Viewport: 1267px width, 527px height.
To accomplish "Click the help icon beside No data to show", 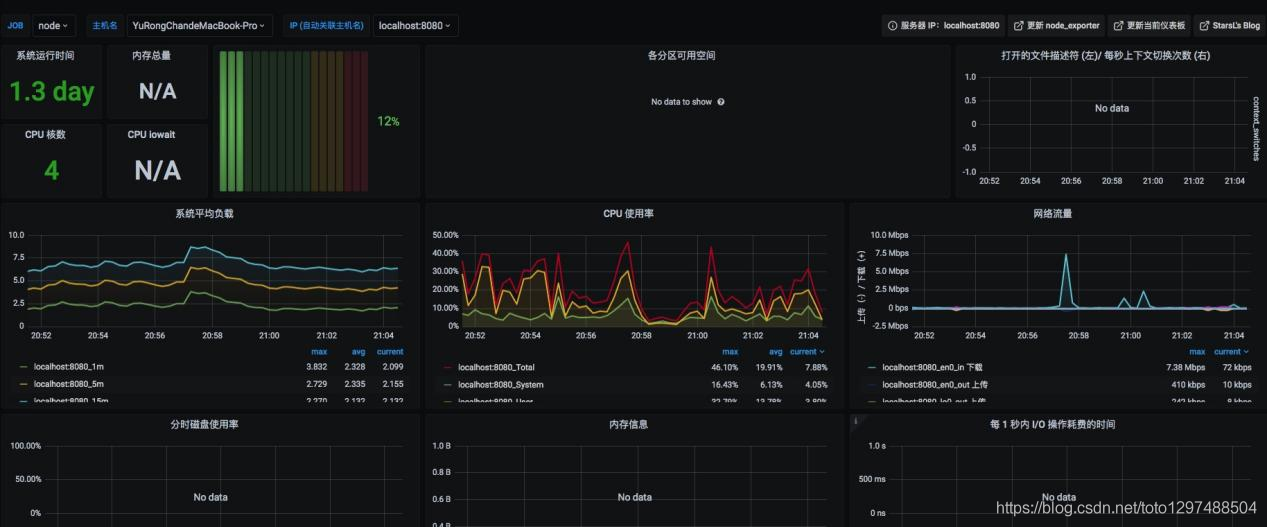I will (721, 102).
